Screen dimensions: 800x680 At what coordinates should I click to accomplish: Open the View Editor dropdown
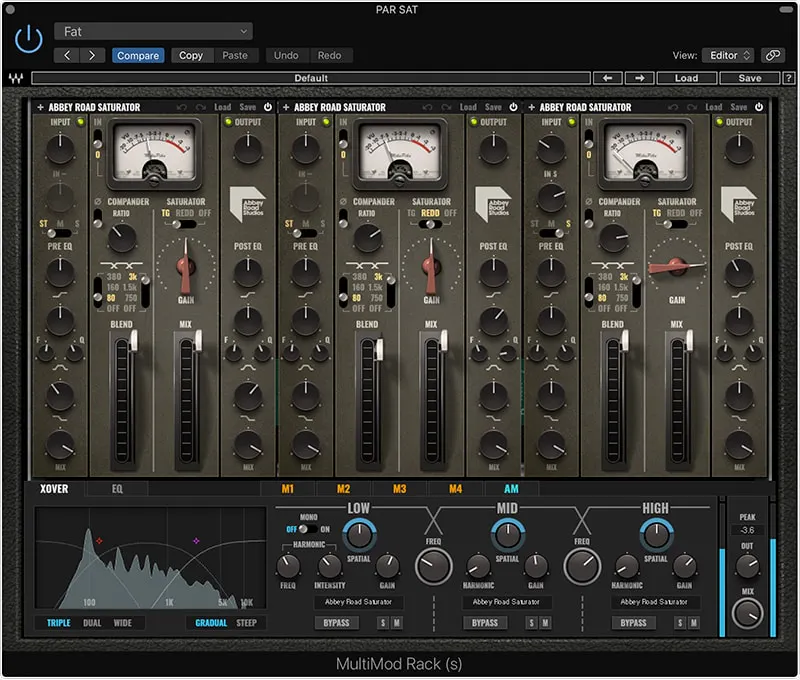click(x=728, y=55)
